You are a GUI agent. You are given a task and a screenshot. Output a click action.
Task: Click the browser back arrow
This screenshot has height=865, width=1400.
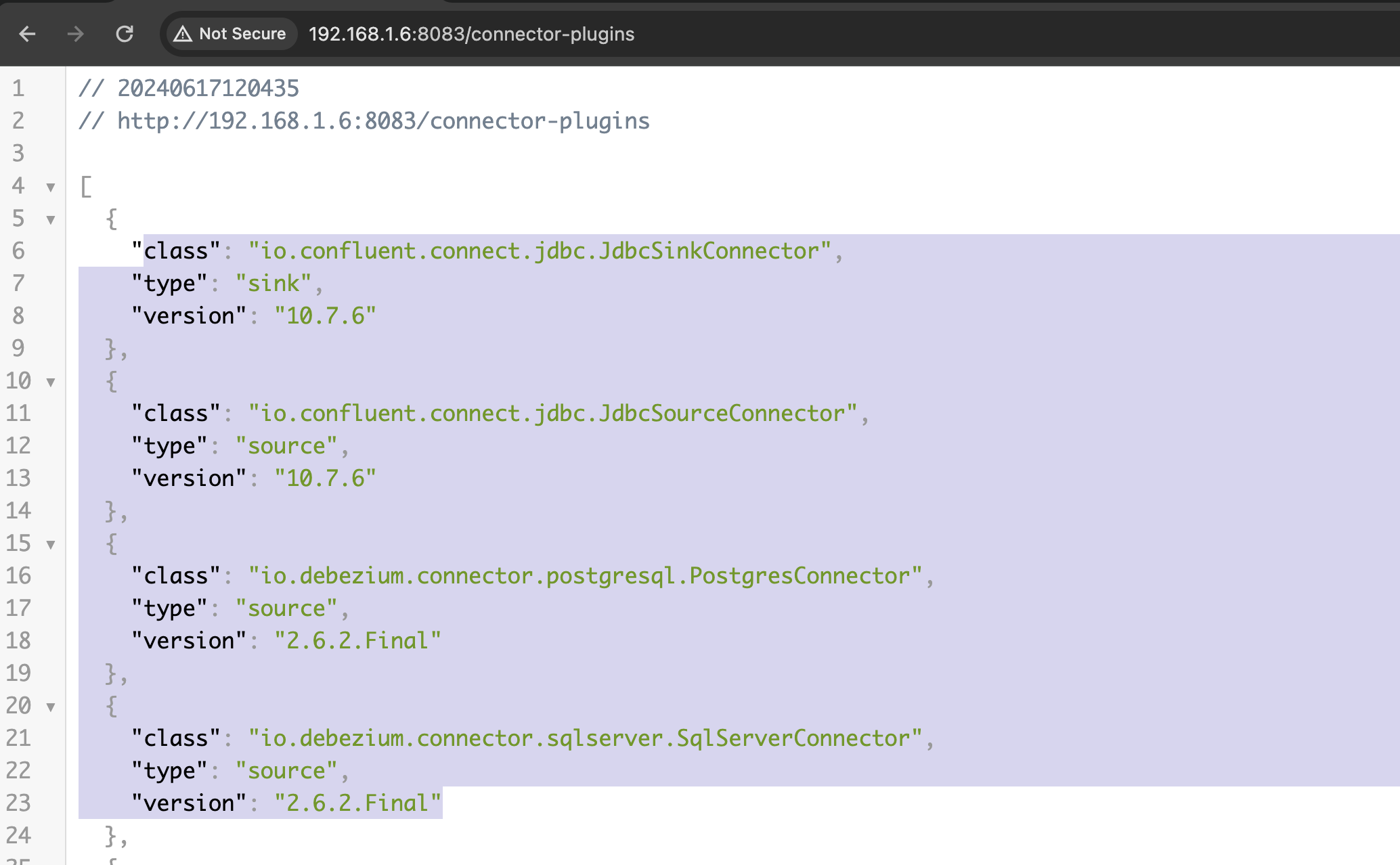click(27, 34)
